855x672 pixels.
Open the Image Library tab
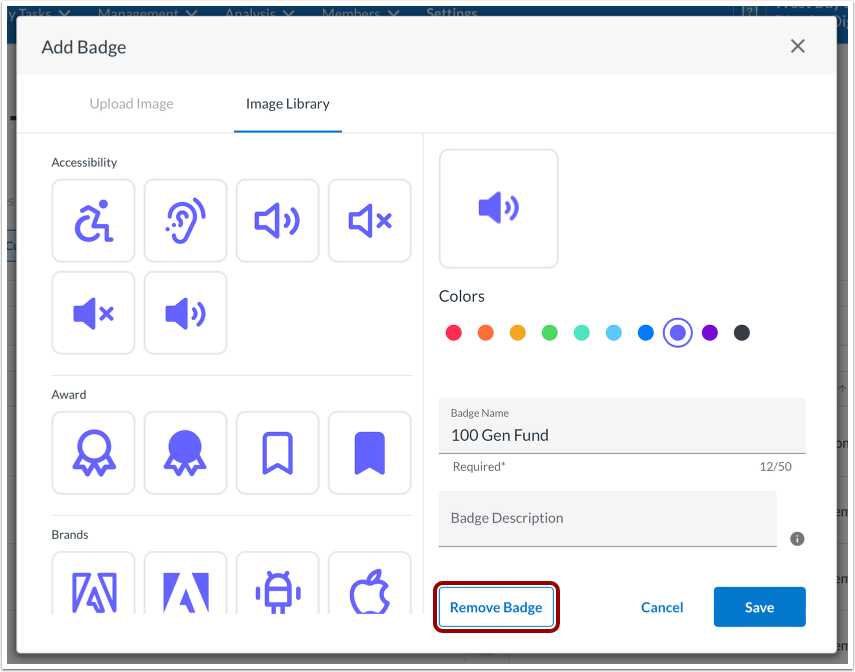(288, 104)
